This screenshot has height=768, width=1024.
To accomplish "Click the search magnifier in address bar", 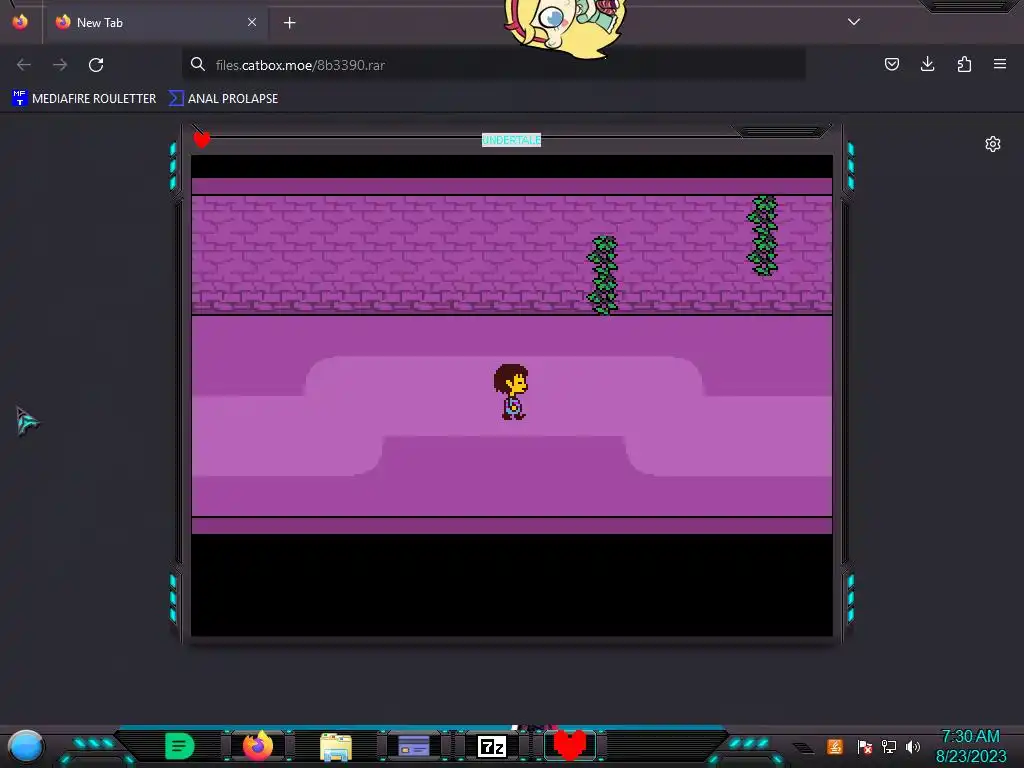I will pos(197,64).
